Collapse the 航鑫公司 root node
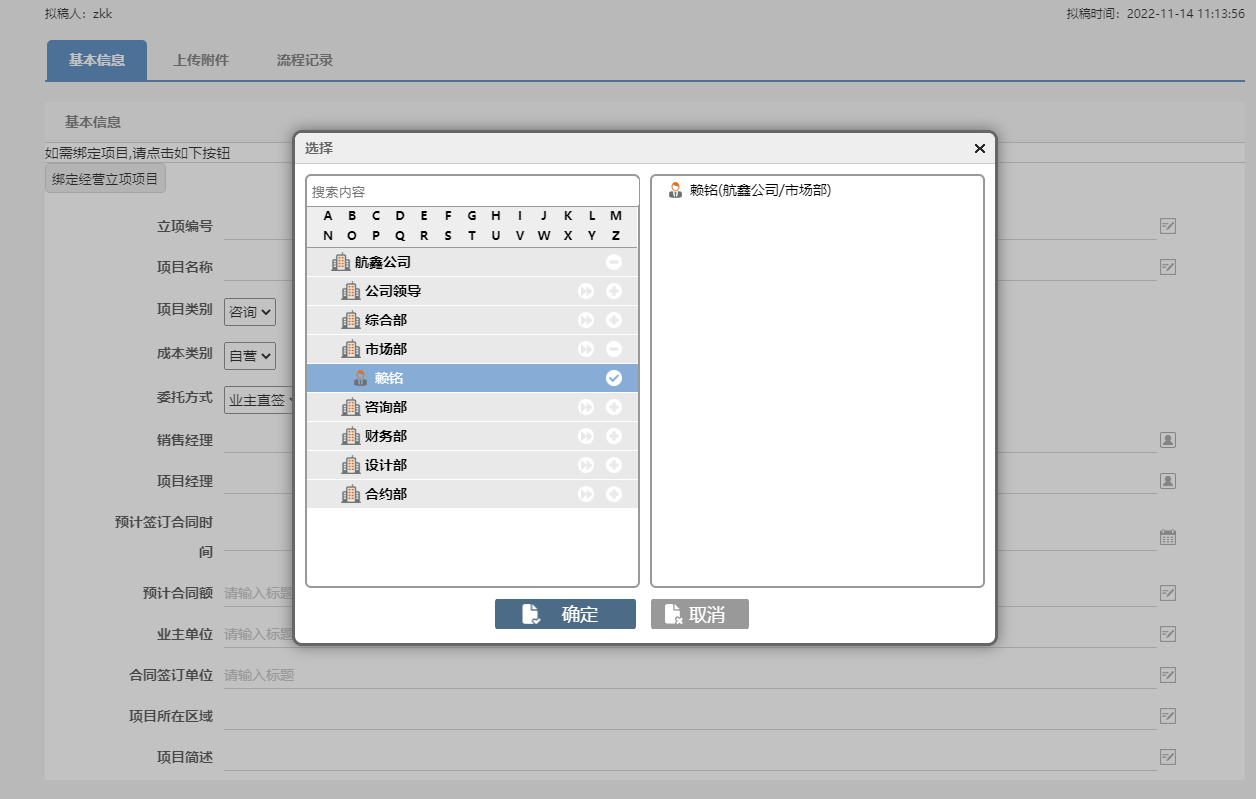The height and width of the screenshot is (799, 1256). pos(614,262)
